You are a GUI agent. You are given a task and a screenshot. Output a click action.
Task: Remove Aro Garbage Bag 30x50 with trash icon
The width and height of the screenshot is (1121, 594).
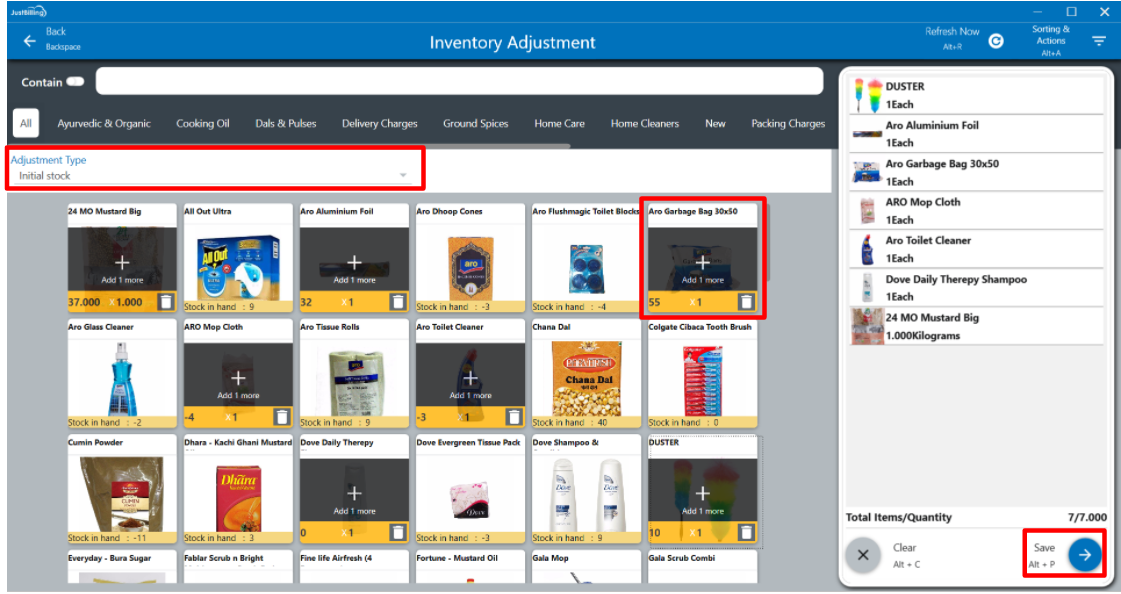coord(746,301)
